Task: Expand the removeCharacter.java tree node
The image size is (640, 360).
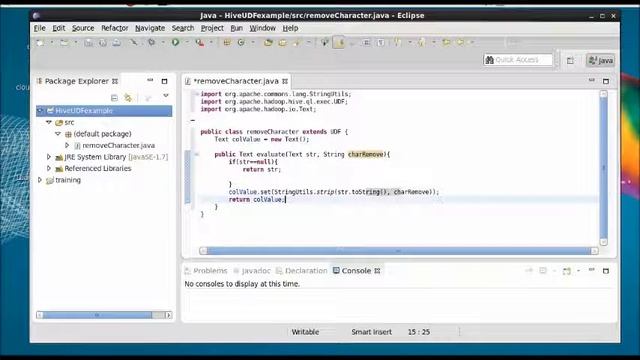Action: click(67, 145)
